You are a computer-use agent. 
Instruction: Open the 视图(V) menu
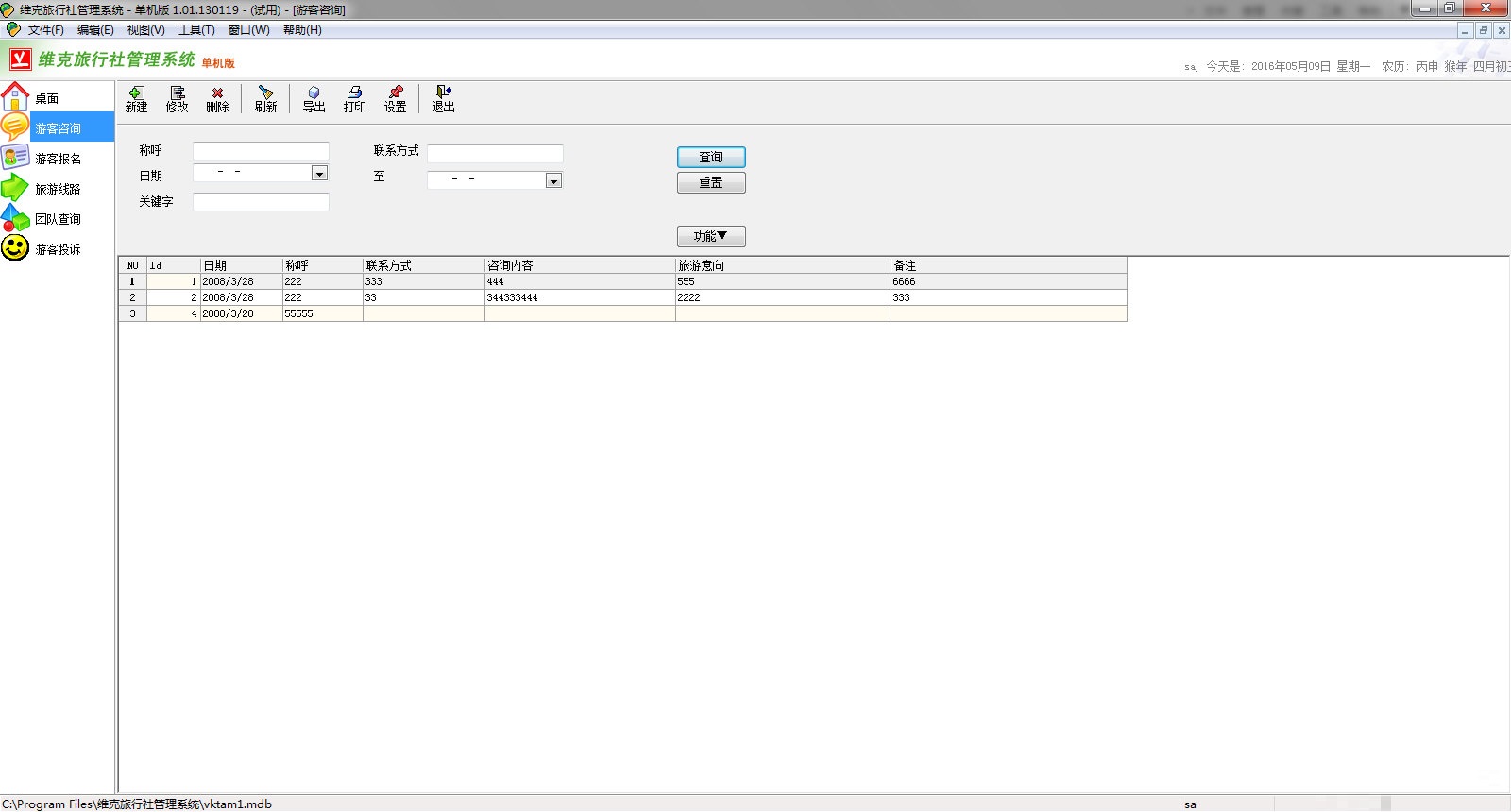point(146,30)
